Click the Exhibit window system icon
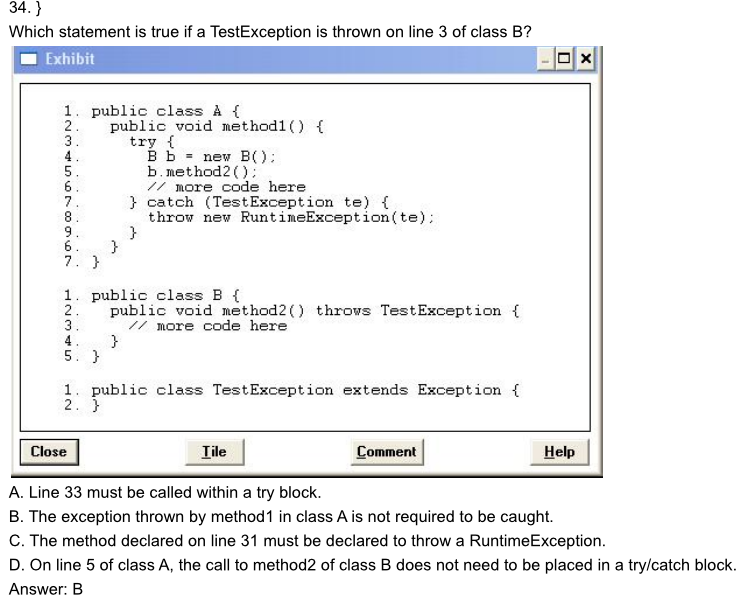745x601 pixels. tap(29, 59)
